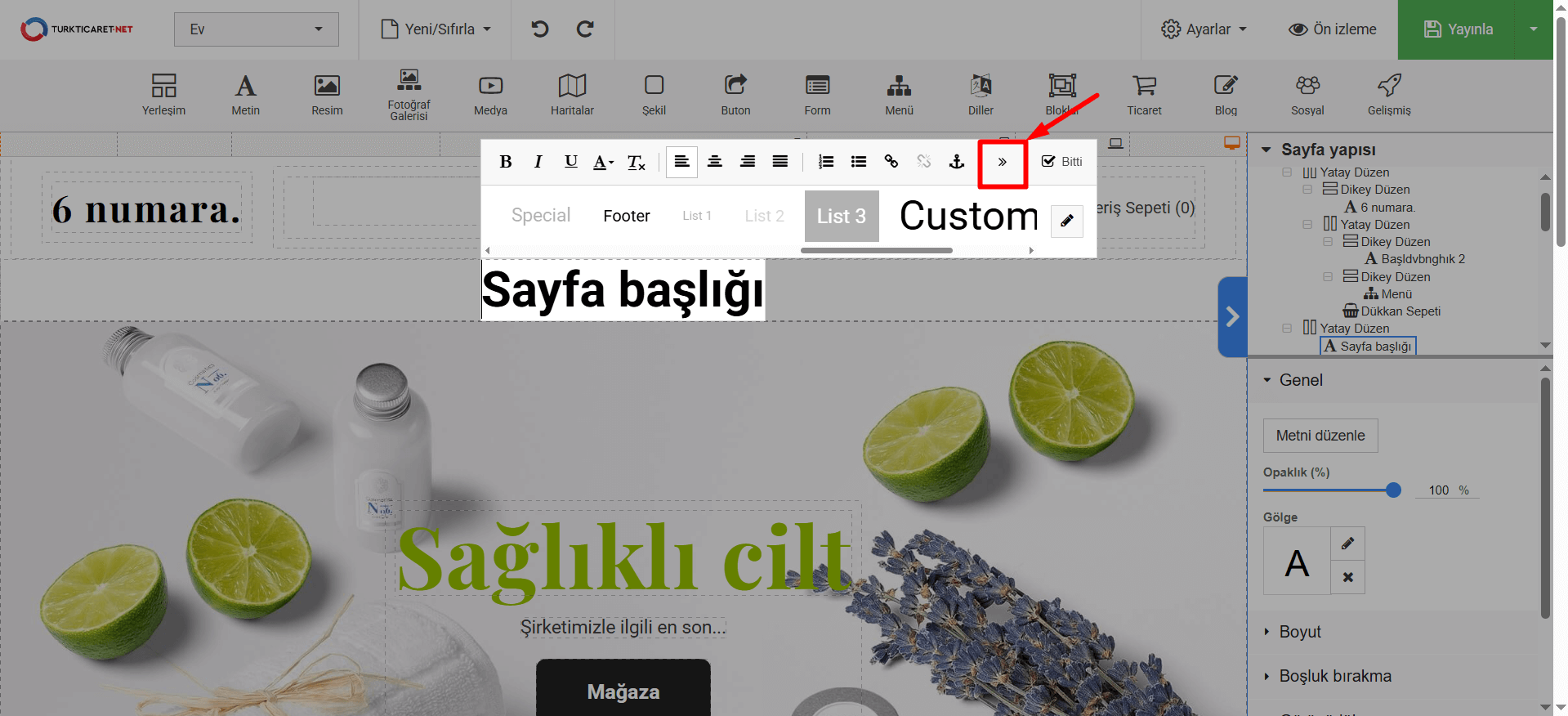Open the Sosyal social tool
The width and height of the screenshot is (1568, 716).
click(1307, 94)
